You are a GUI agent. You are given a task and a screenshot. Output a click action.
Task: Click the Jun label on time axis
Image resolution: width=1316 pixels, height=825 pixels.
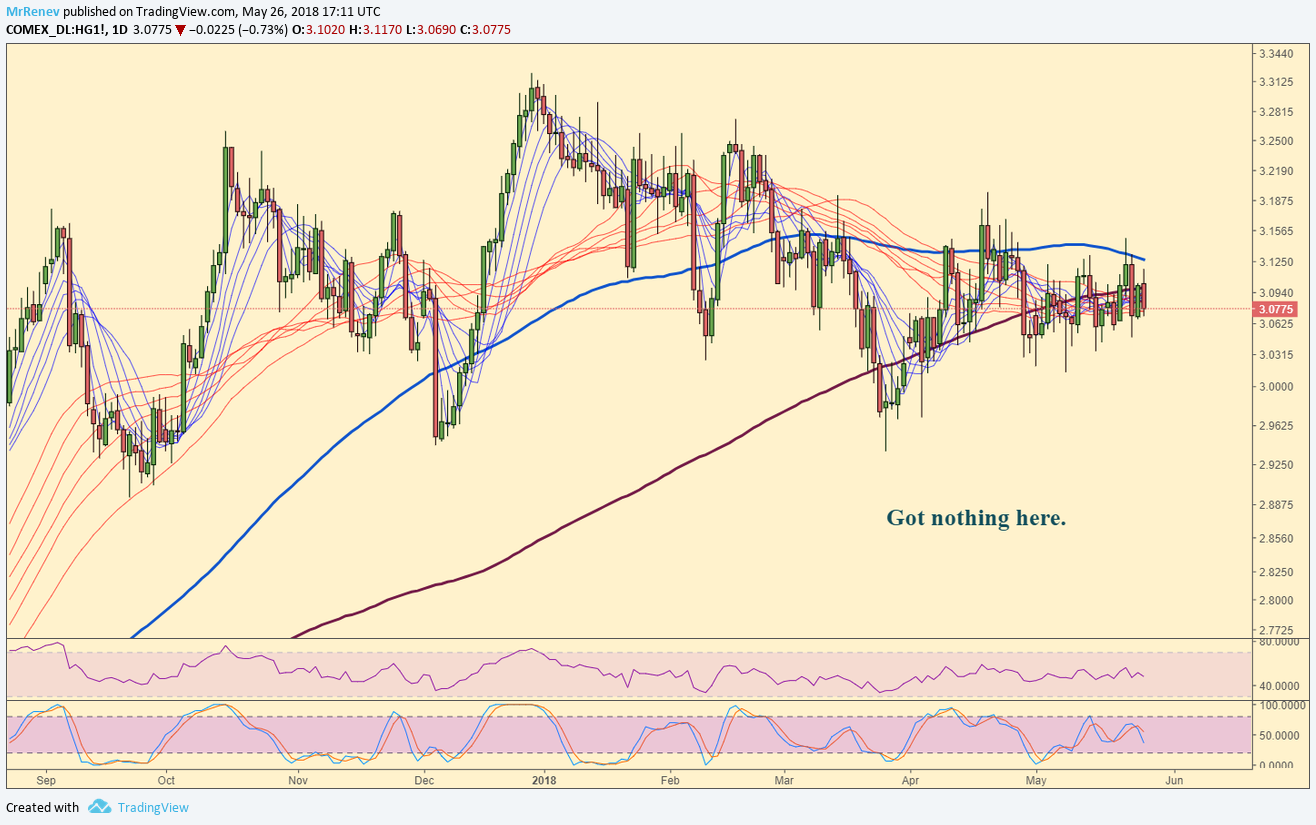pos(1174,779)
